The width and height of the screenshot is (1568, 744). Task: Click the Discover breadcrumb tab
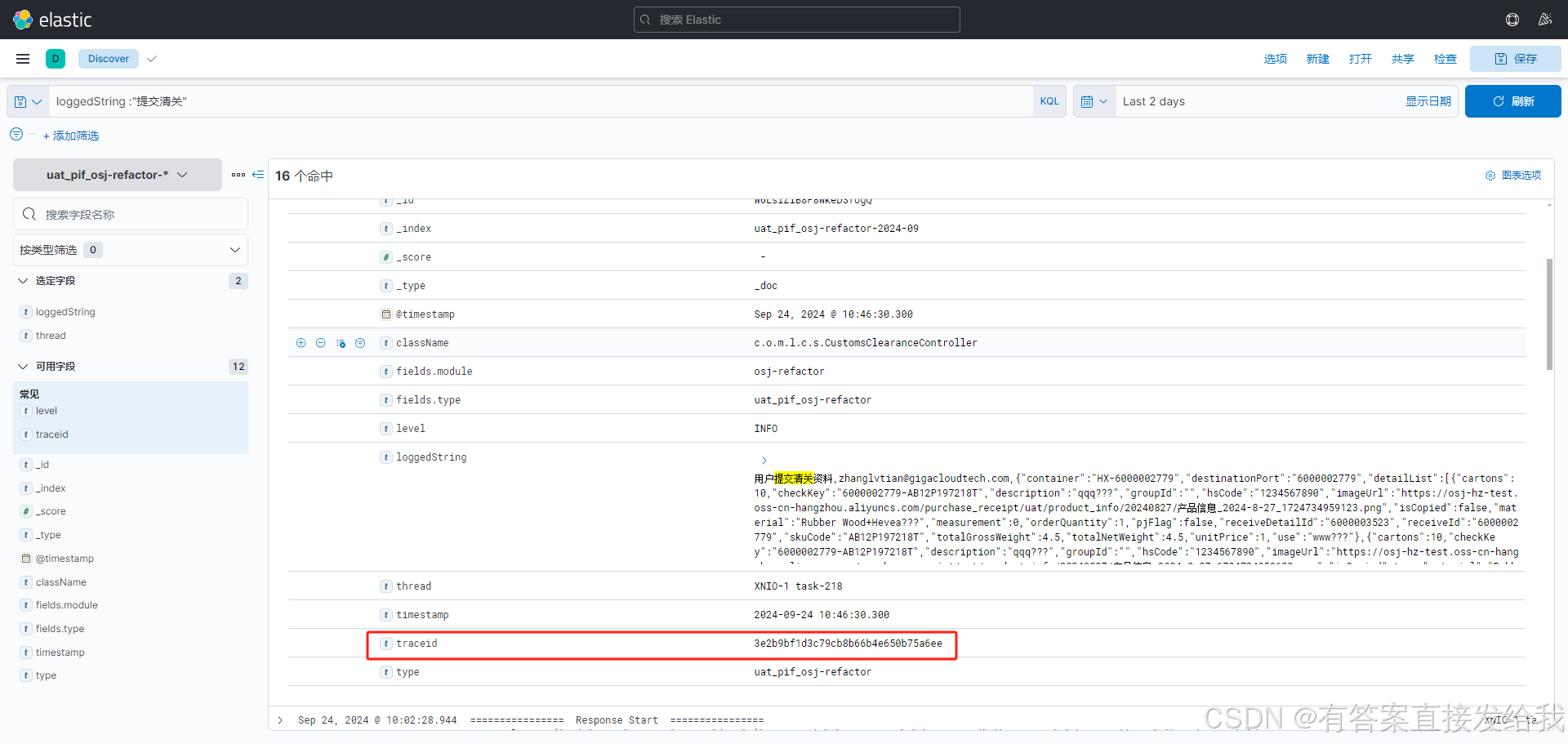(x=108, y=58)
